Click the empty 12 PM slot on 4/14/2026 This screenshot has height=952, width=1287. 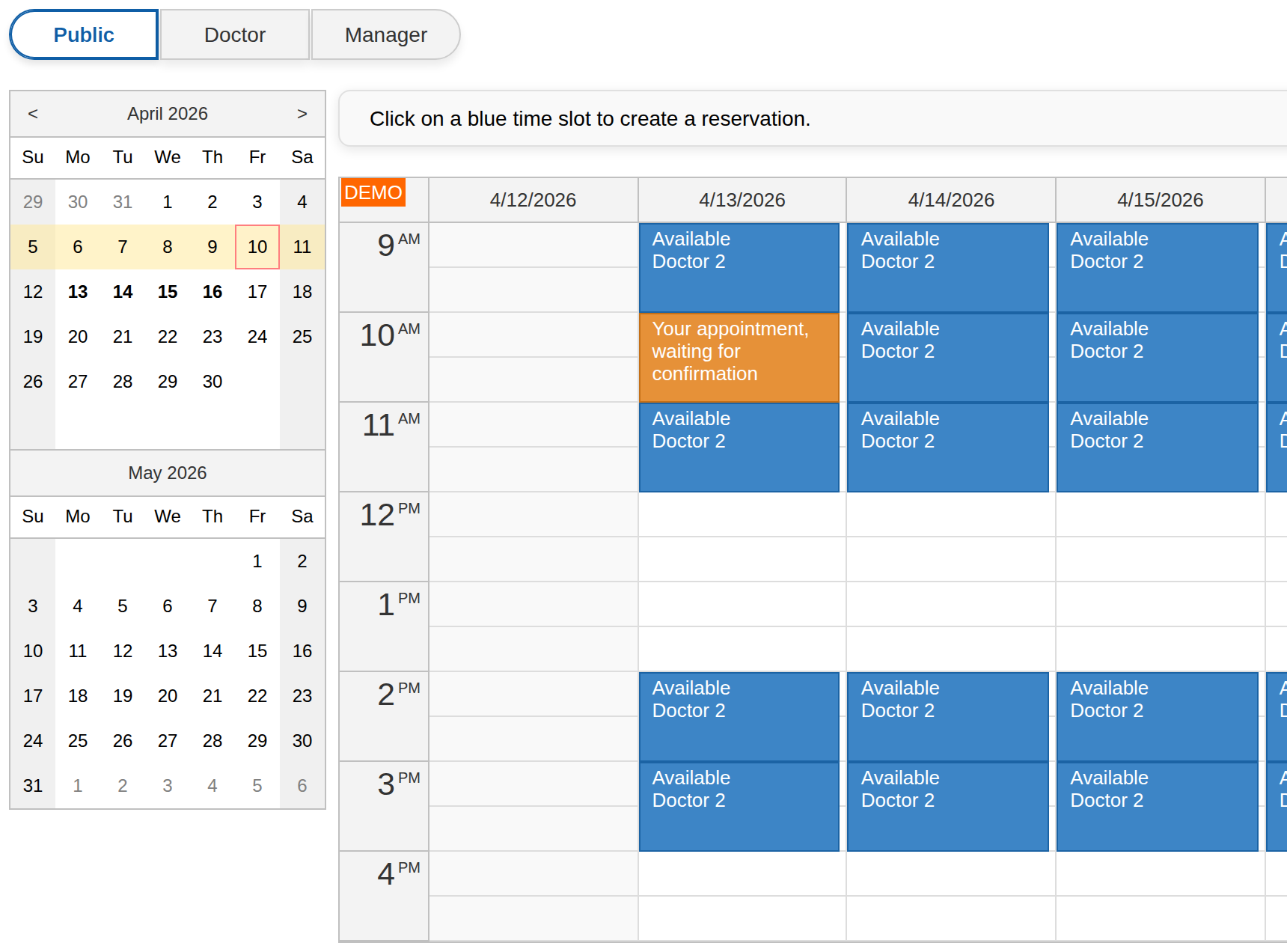click(x=947, y=535)
